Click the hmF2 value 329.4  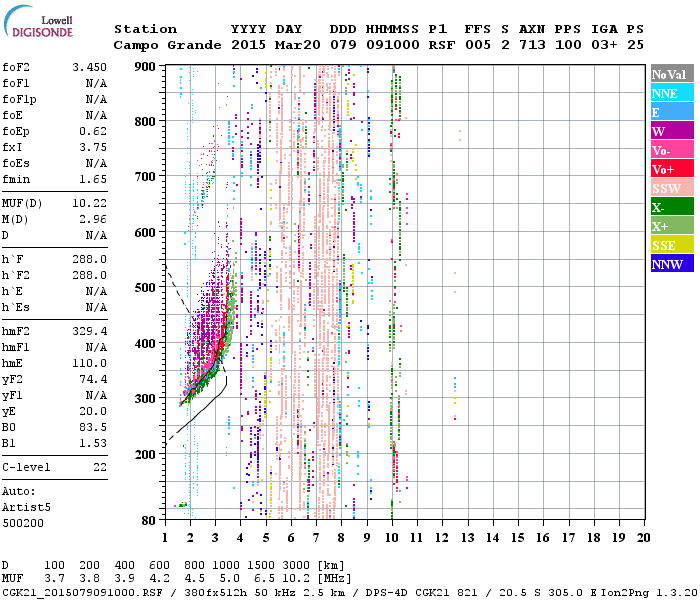tap(89, 332)
